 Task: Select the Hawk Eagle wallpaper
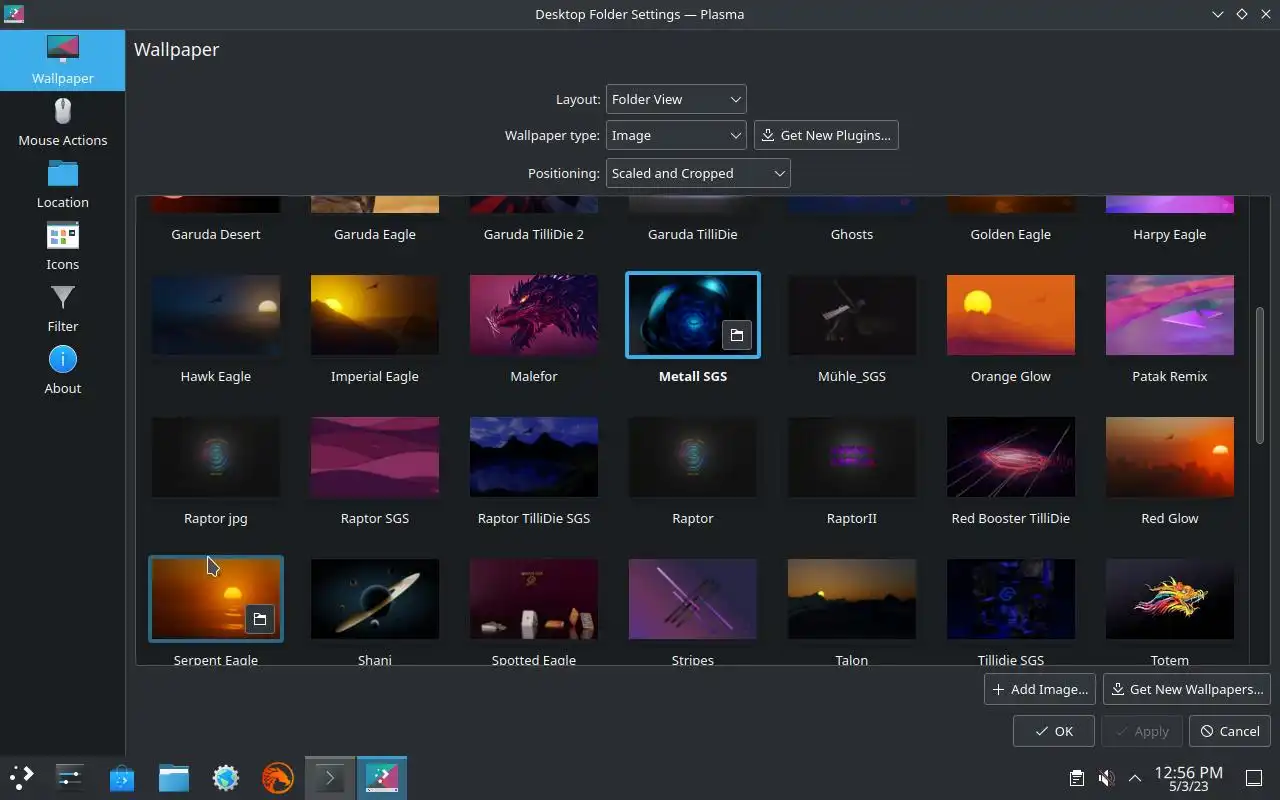click(215, 315)
